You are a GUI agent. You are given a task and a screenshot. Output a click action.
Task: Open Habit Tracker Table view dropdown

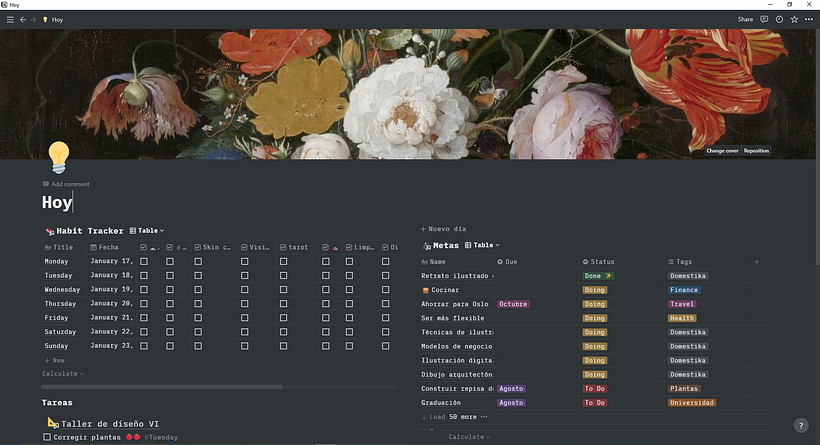pos(147,231)
